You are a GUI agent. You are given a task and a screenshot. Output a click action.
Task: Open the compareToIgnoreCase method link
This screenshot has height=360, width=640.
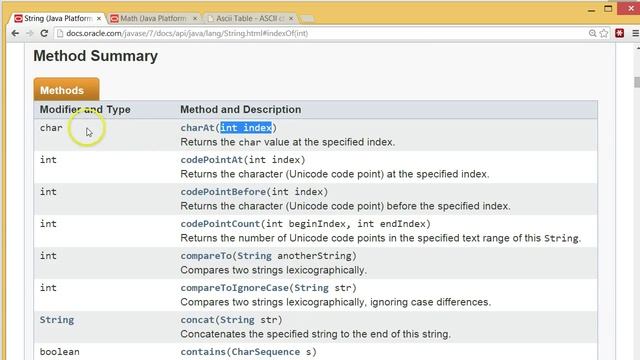pos(234,288)
